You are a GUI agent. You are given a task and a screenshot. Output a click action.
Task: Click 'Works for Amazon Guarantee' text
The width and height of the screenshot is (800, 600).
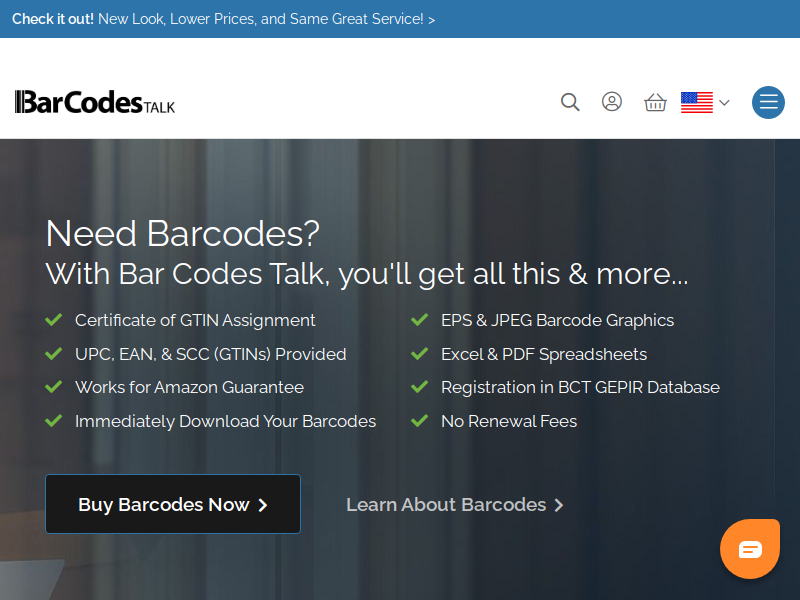point(189,387)
